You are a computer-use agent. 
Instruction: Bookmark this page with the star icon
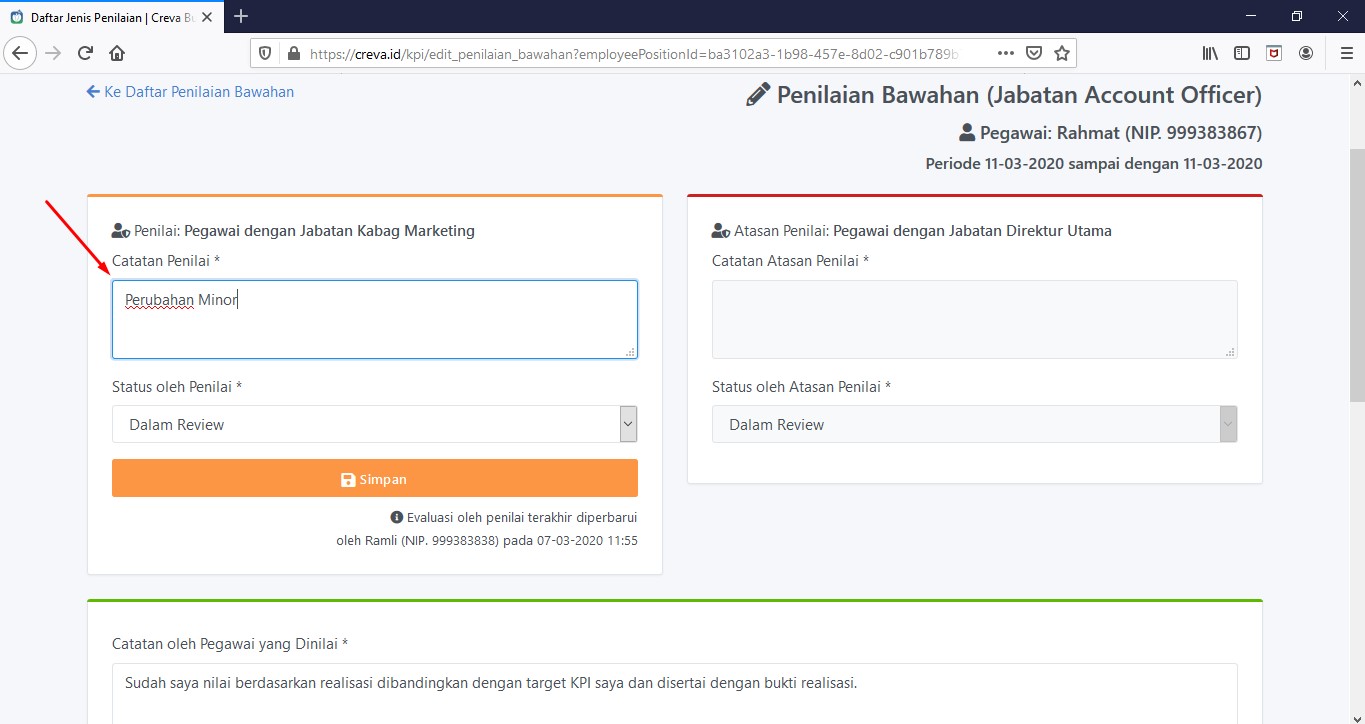pyautogui.click(x=1062, y=53)
